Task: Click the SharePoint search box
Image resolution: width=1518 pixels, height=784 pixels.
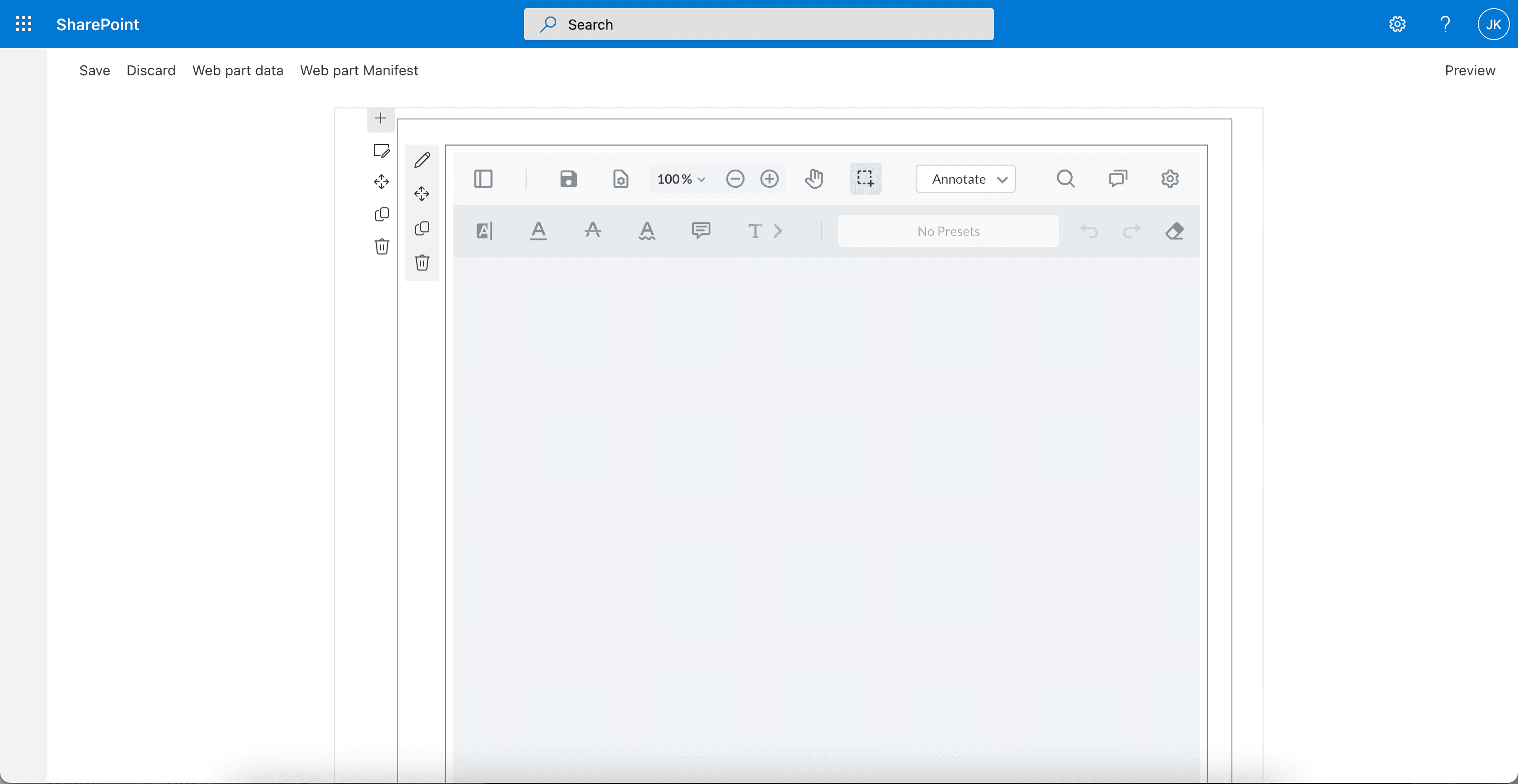Action: click(758, 24)
